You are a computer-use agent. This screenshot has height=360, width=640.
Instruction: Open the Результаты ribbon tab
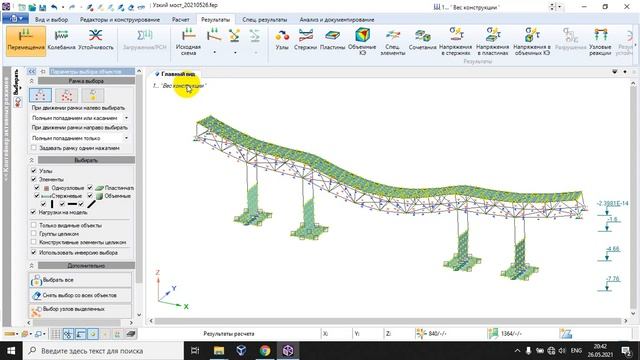[x=216, y=20]
